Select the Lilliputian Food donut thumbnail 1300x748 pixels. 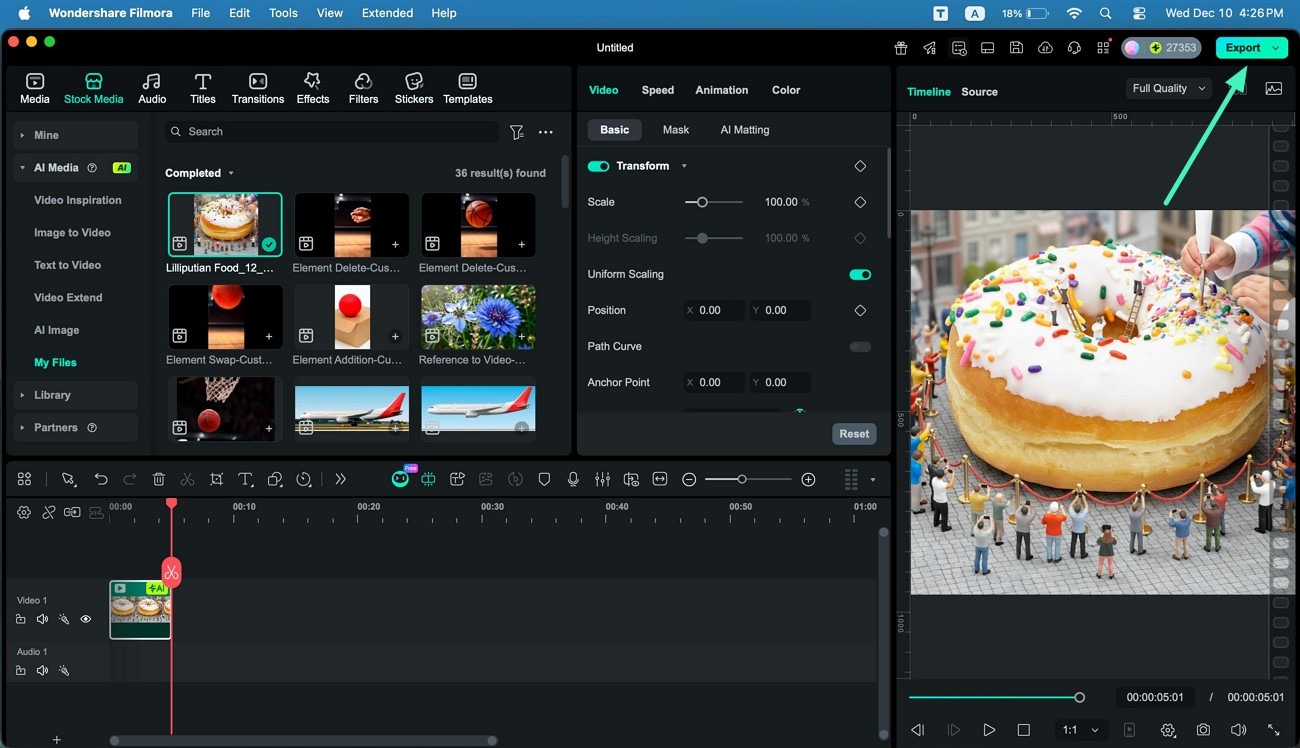pyautogui.click(x=225, y=223)
